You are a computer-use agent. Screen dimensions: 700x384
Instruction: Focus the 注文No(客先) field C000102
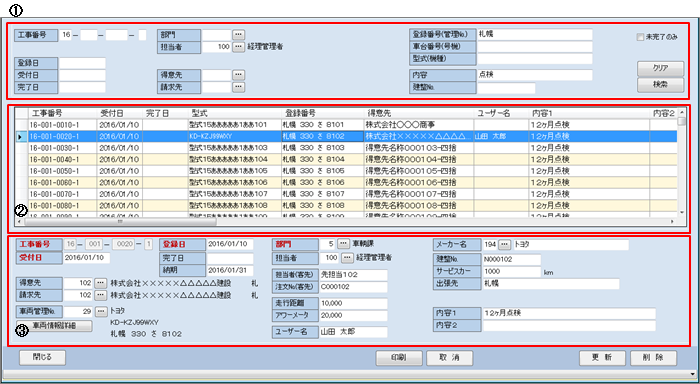pos(354,287)
